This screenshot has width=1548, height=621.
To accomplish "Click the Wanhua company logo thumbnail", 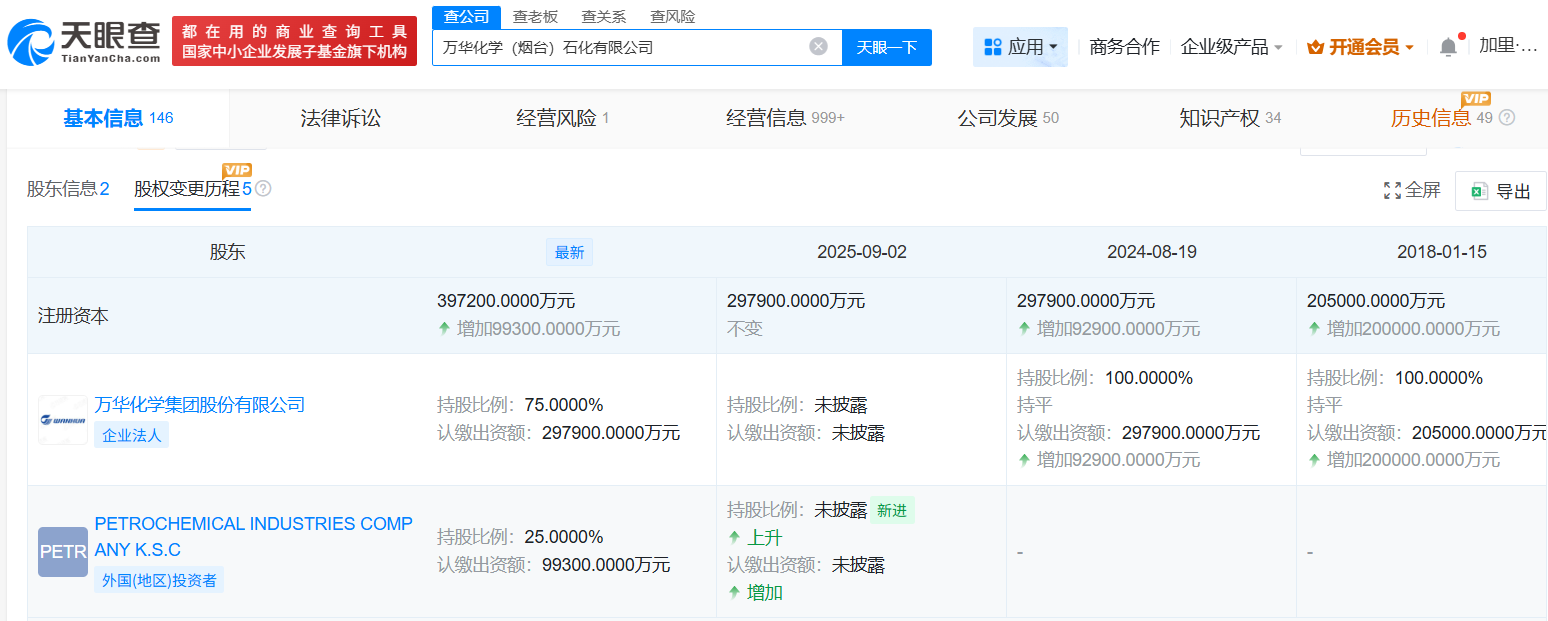I will 63,420.
